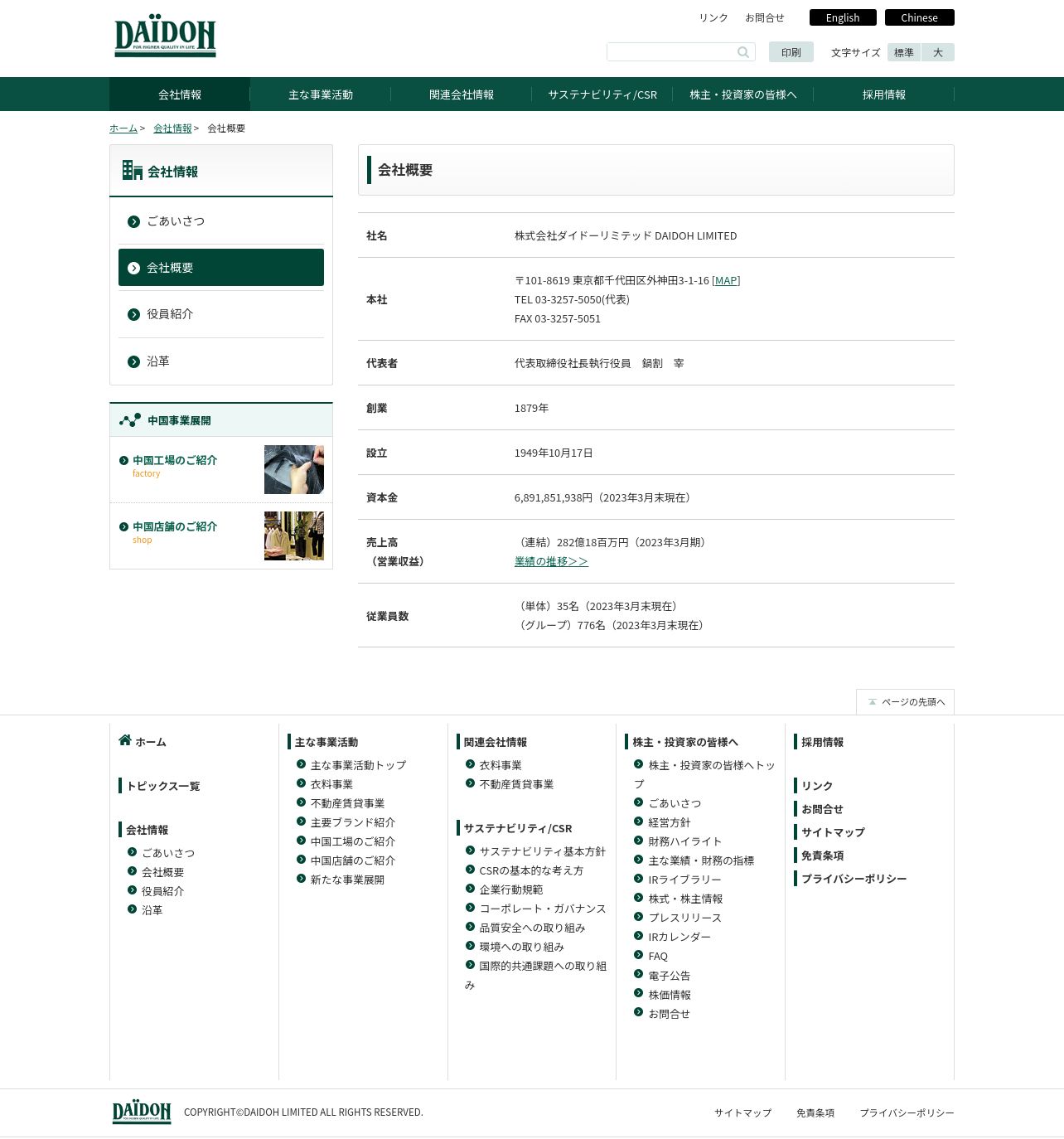Open the 会社情報 main navigation tab
Screen dimensions: 1064x1139
coord(180,95)
